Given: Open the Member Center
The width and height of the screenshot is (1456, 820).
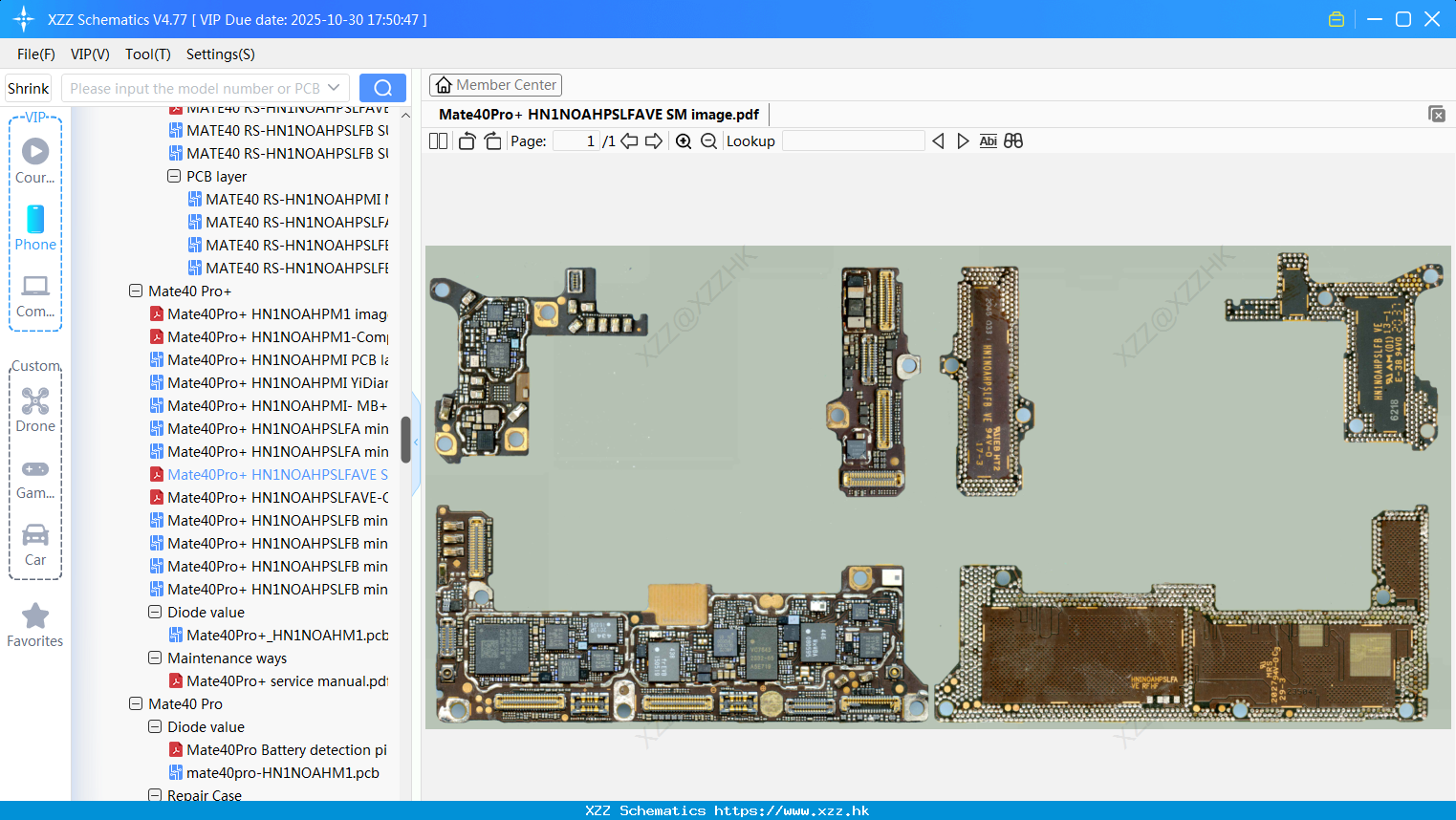Looking at the screenshot, I should (x=495, y=85).
